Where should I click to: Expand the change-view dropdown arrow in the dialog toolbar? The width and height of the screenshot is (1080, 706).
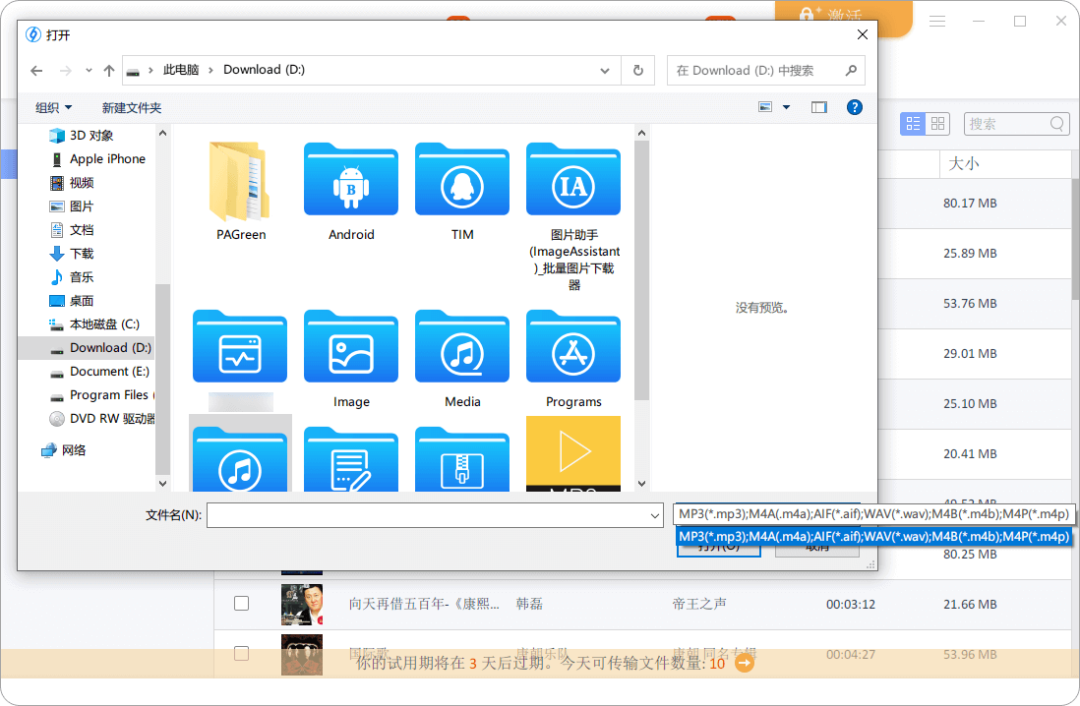click(786, 106)
